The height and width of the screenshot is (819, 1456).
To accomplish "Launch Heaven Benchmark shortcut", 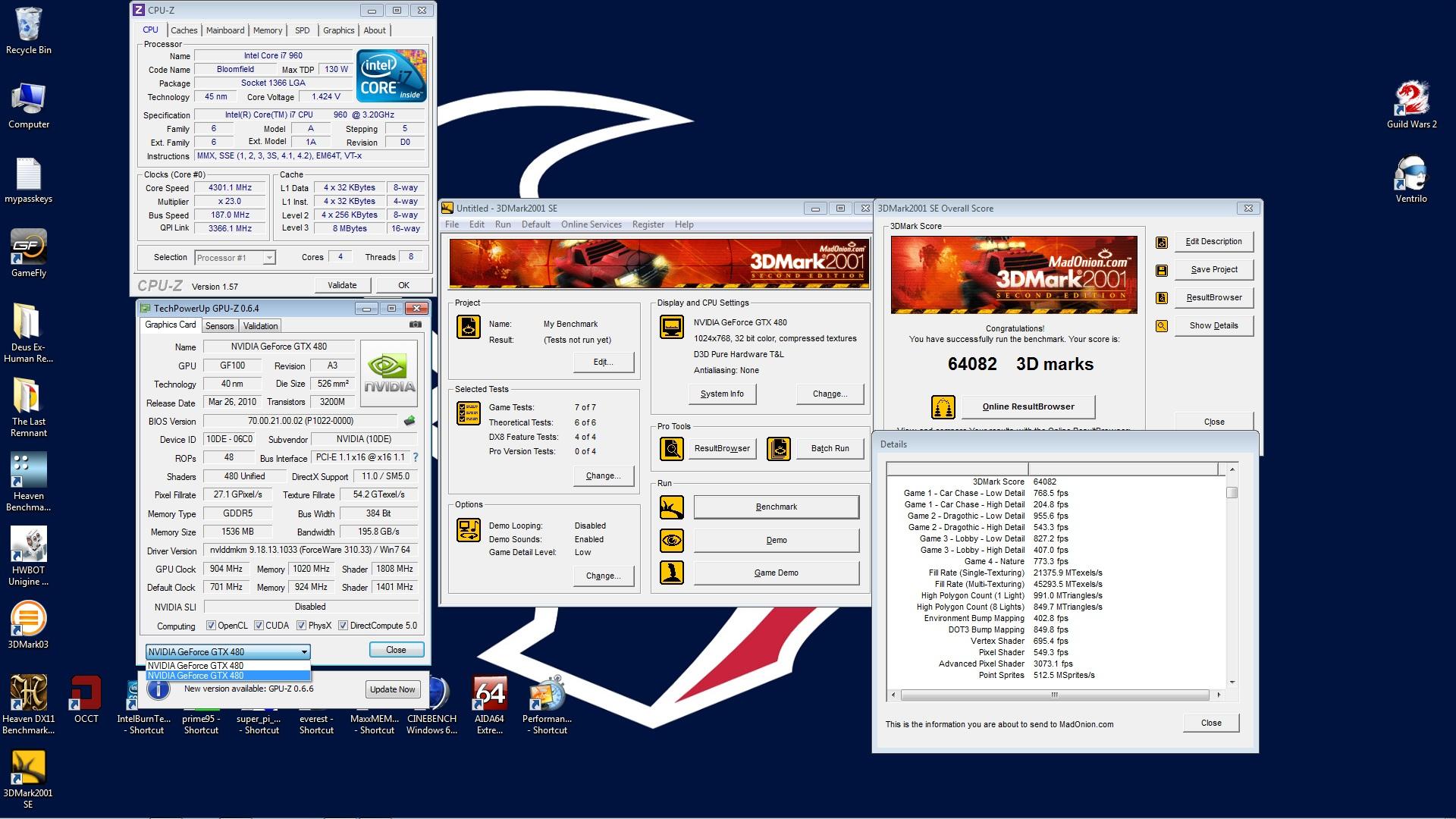I will 29,482.
